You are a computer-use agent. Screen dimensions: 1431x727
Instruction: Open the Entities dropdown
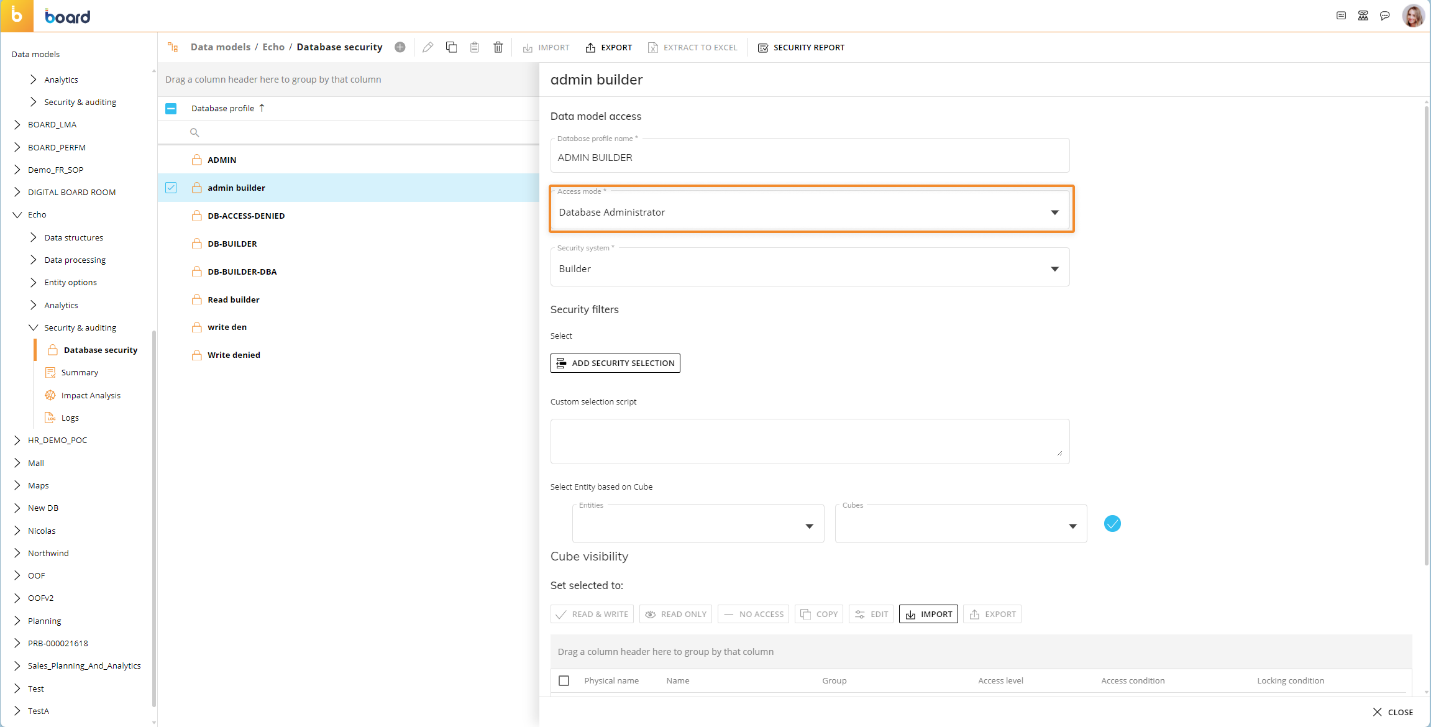698,523
